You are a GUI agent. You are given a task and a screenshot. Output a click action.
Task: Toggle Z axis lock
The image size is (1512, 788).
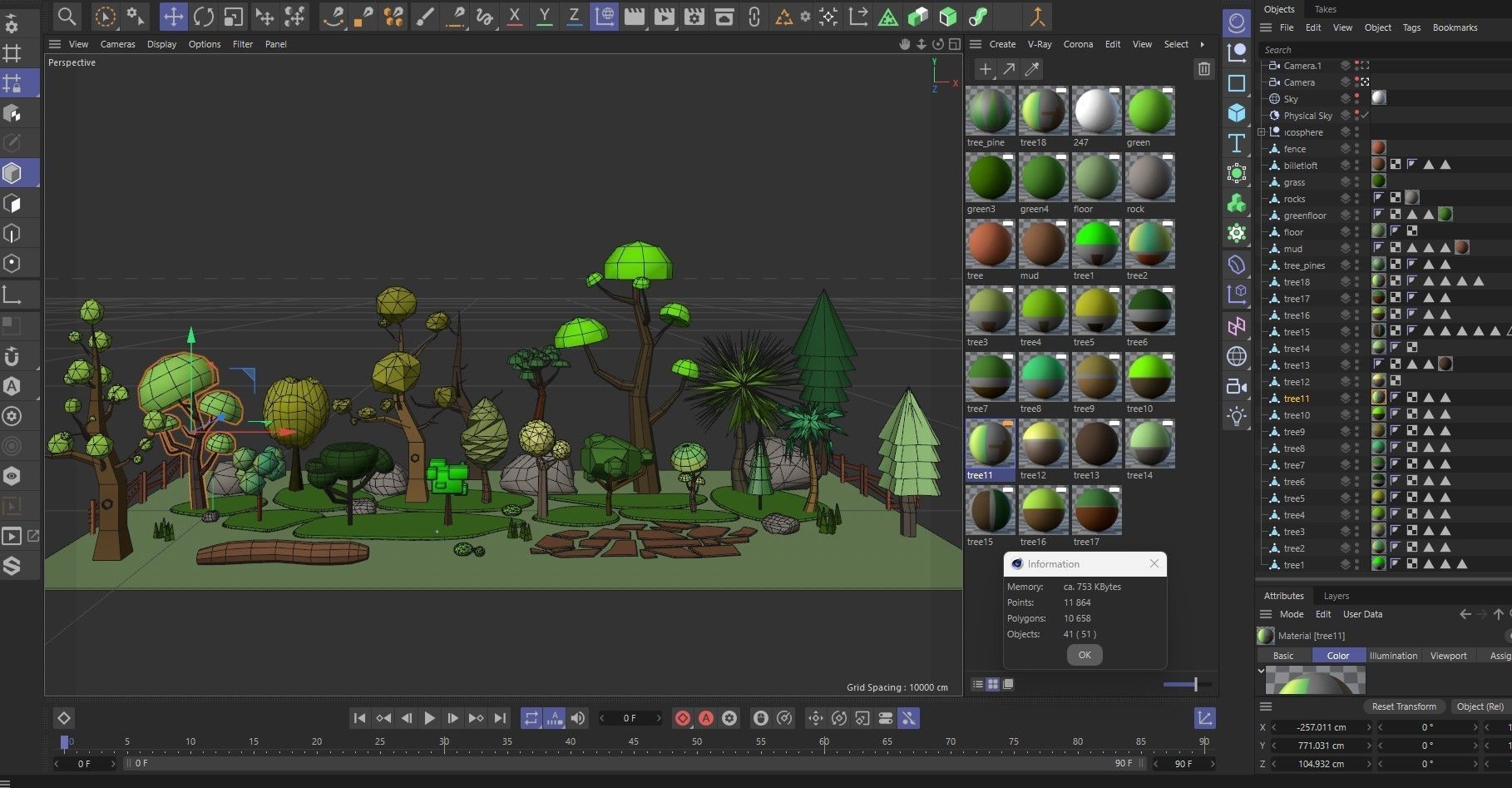tap(573, 16)
